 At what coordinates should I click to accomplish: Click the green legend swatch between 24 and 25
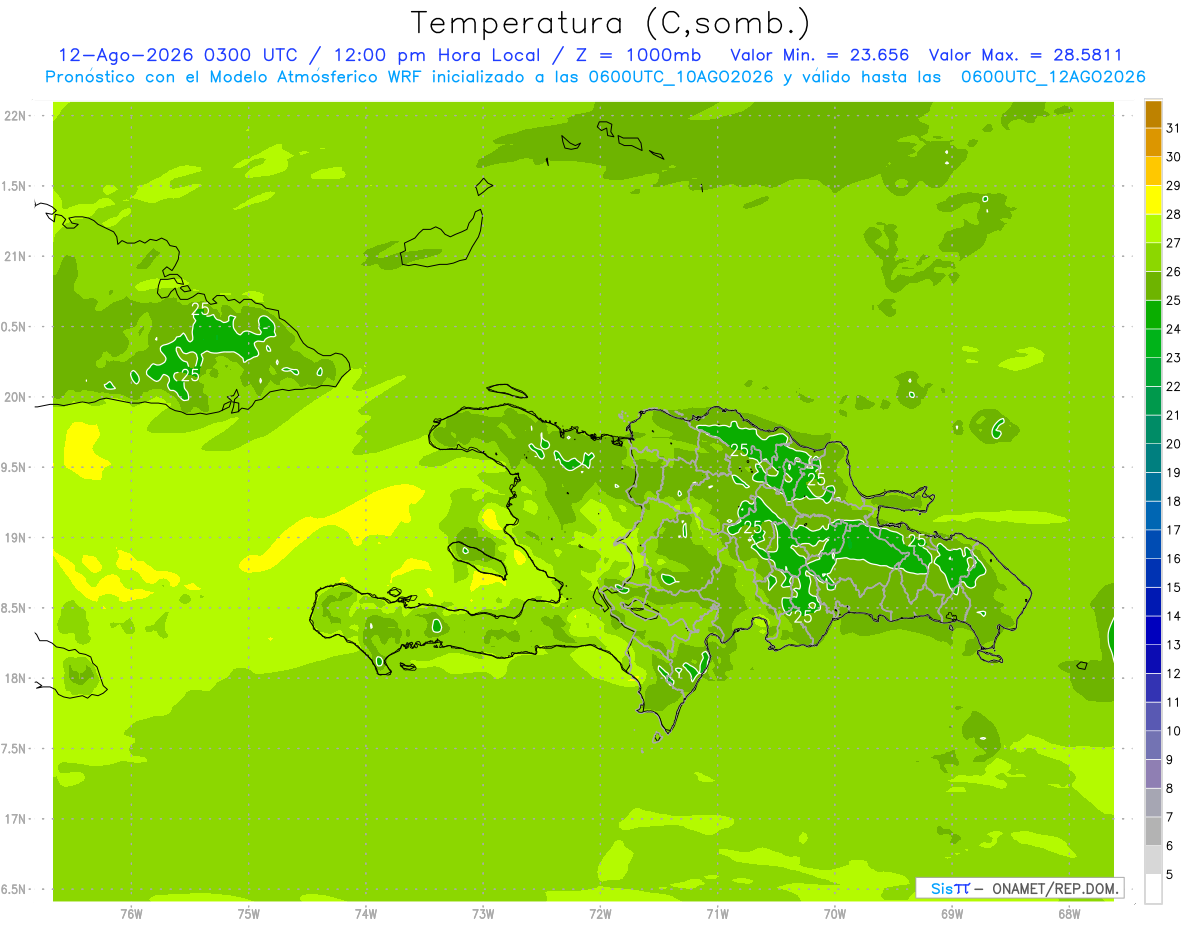1153,315
